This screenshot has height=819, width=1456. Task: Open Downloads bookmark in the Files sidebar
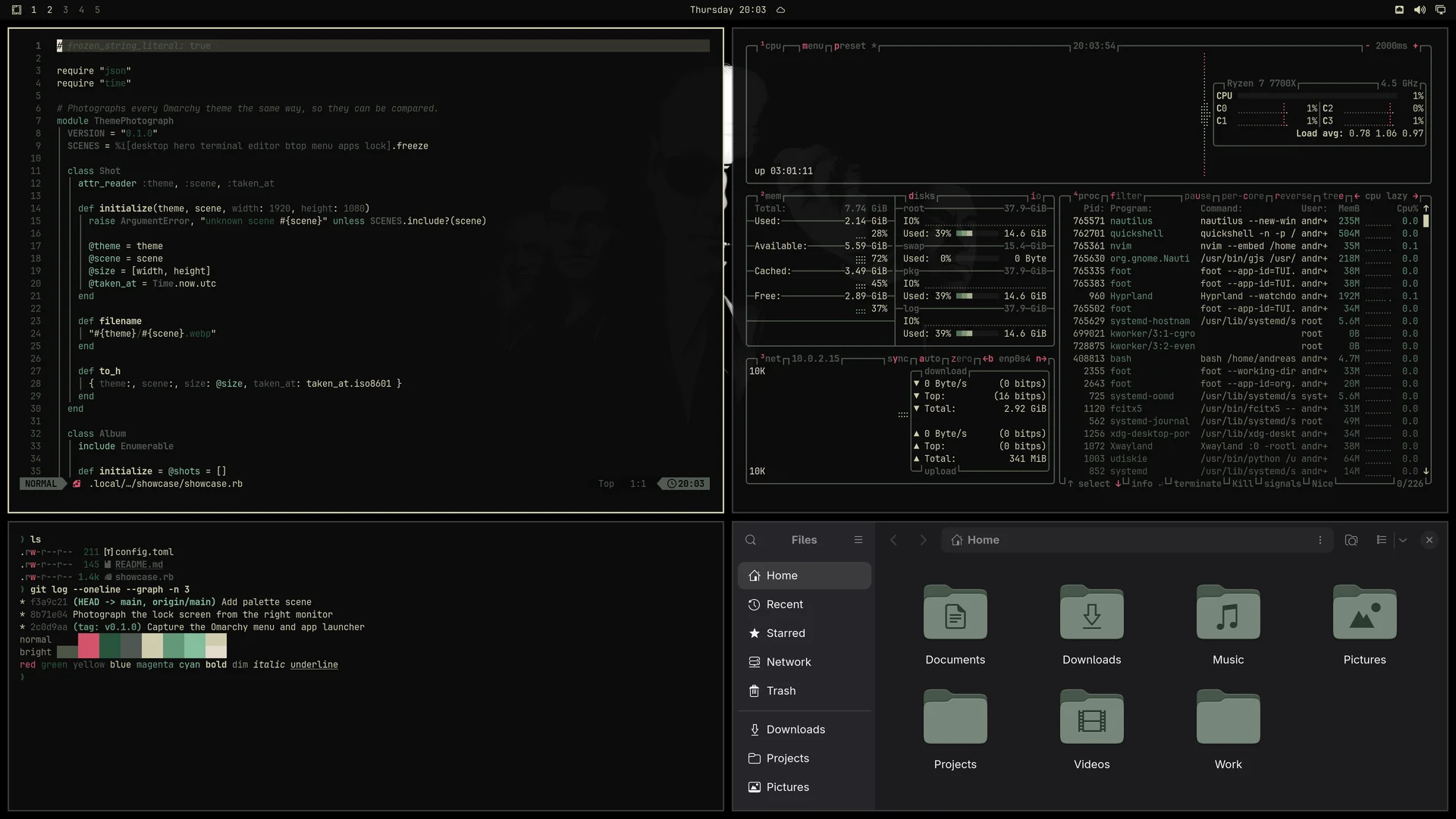[805, 730]
